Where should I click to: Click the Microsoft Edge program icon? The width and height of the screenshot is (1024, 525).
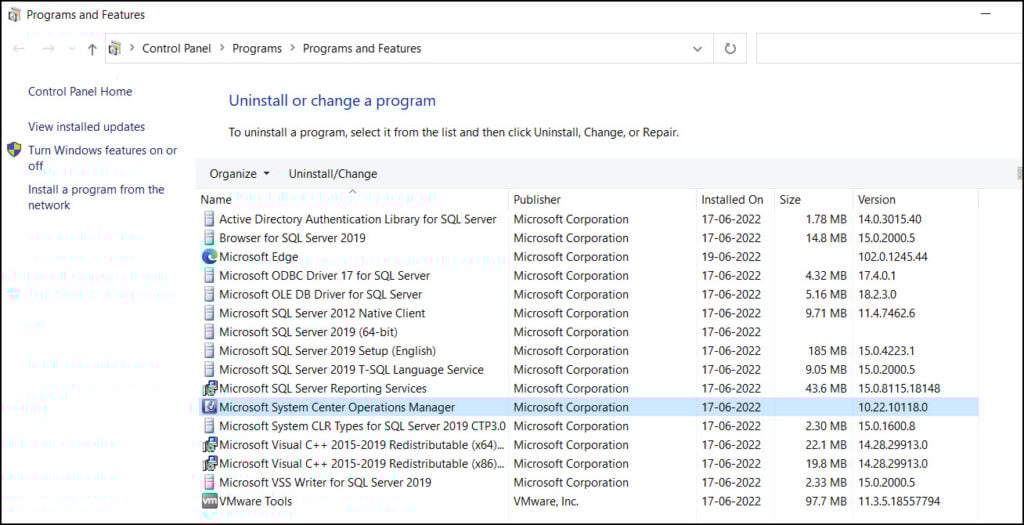[210, 257]
